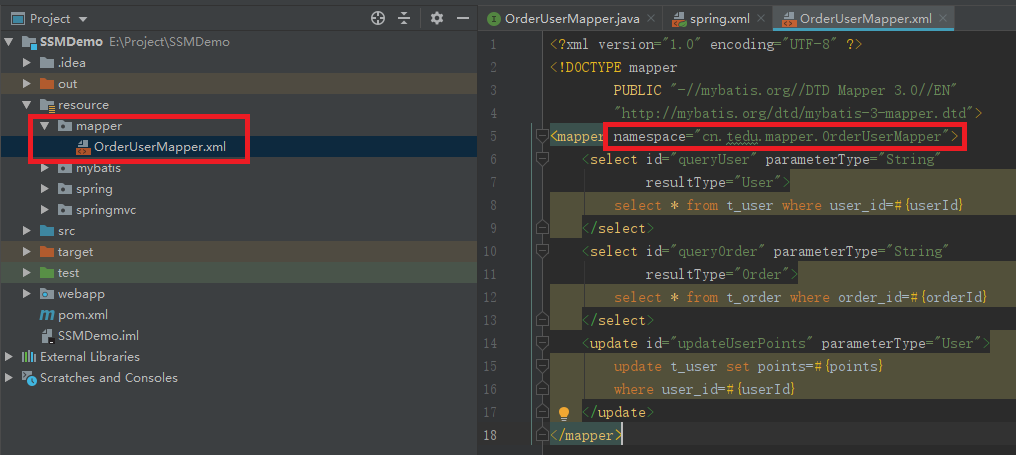
Task: Expand the springmvc folder arrow
Action: [x=45, y=210]
